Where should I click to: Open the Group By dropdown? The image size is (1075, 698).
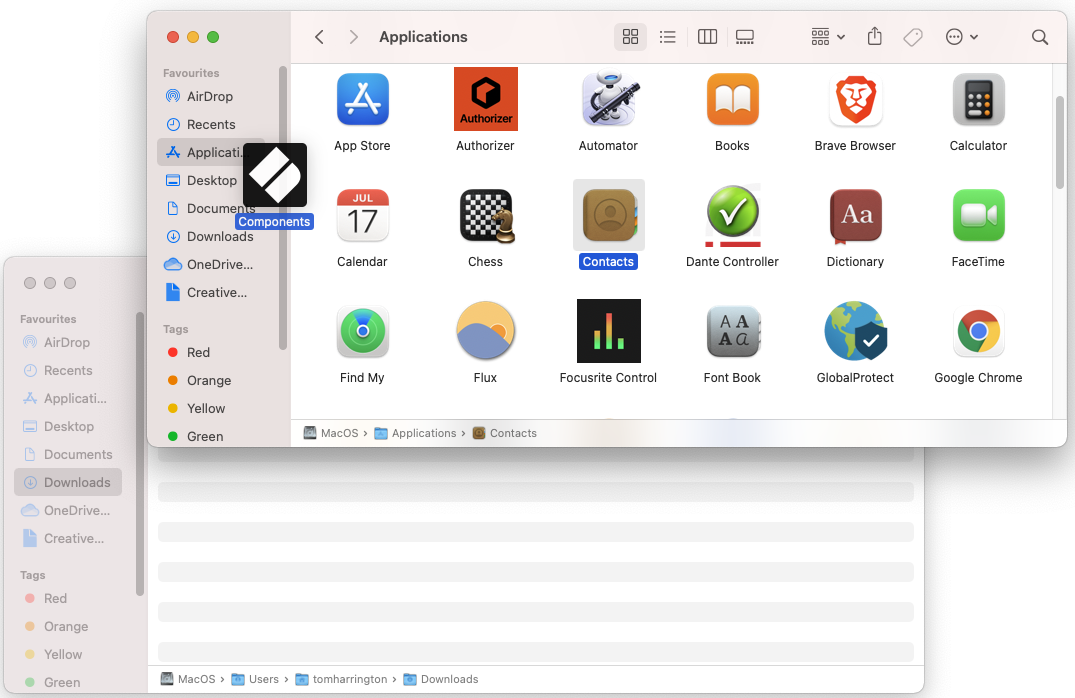[828, 37]
